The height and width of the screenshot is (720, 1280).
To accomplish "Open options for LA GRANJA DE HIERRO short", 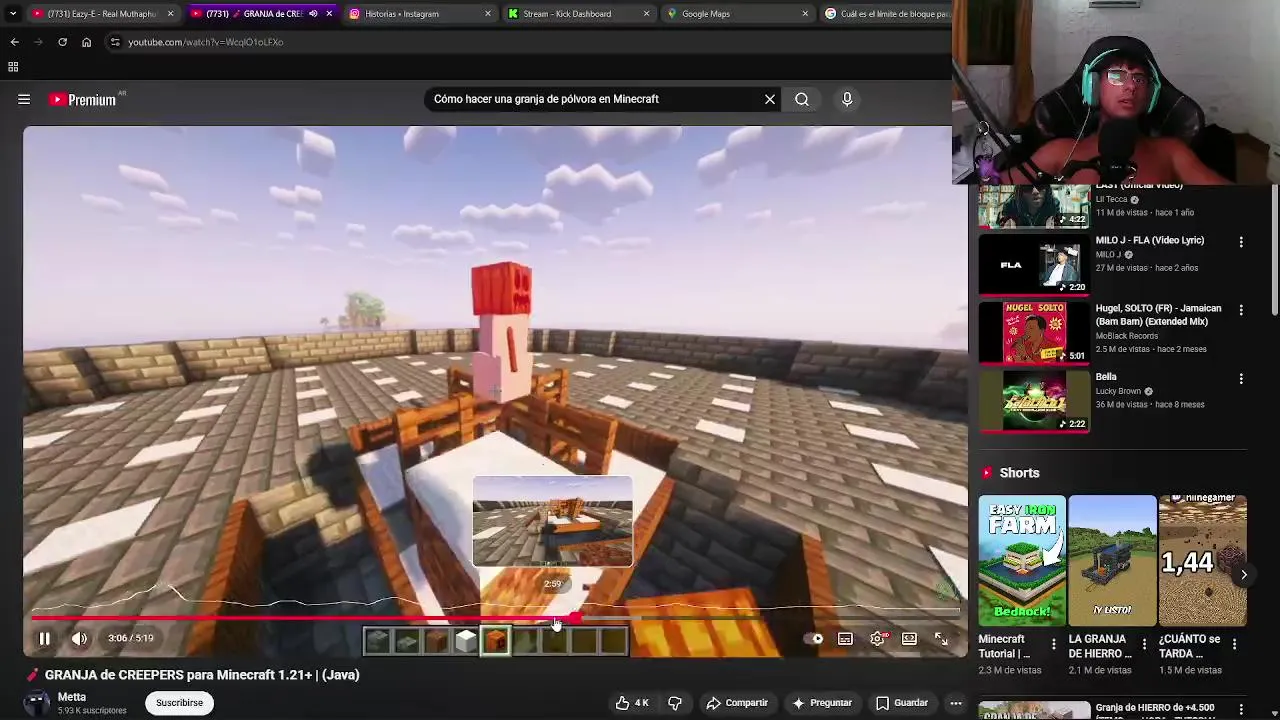I will coord(1144,645).
